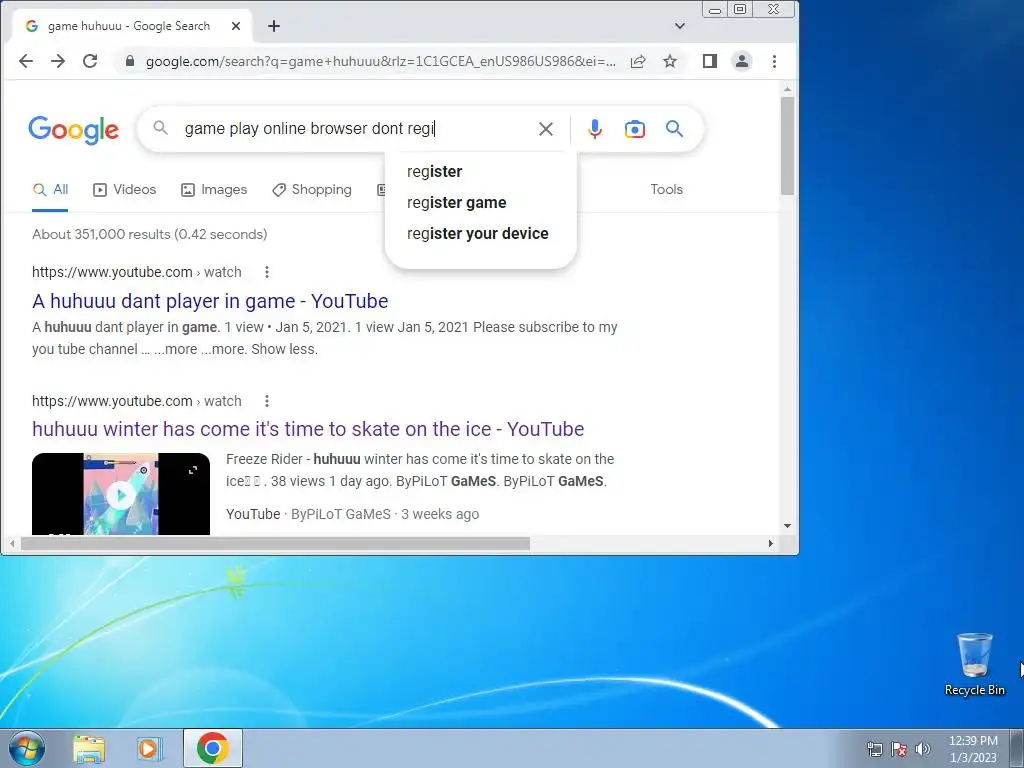Click 'YouTube · ByPiLoT GaMeS · 3 weeks ago' text
The height and width of the screenshot is (768, 1024).
[x=353, y=515]
